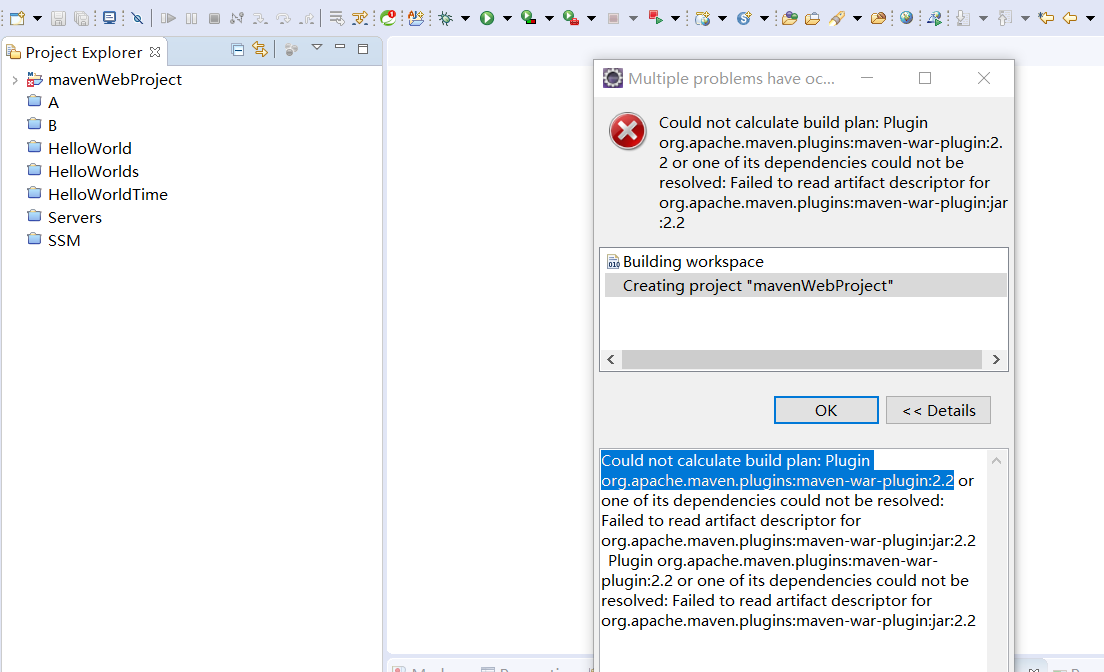
Task: Open the Coverage dropdown arrow
Action: (549, 19)
